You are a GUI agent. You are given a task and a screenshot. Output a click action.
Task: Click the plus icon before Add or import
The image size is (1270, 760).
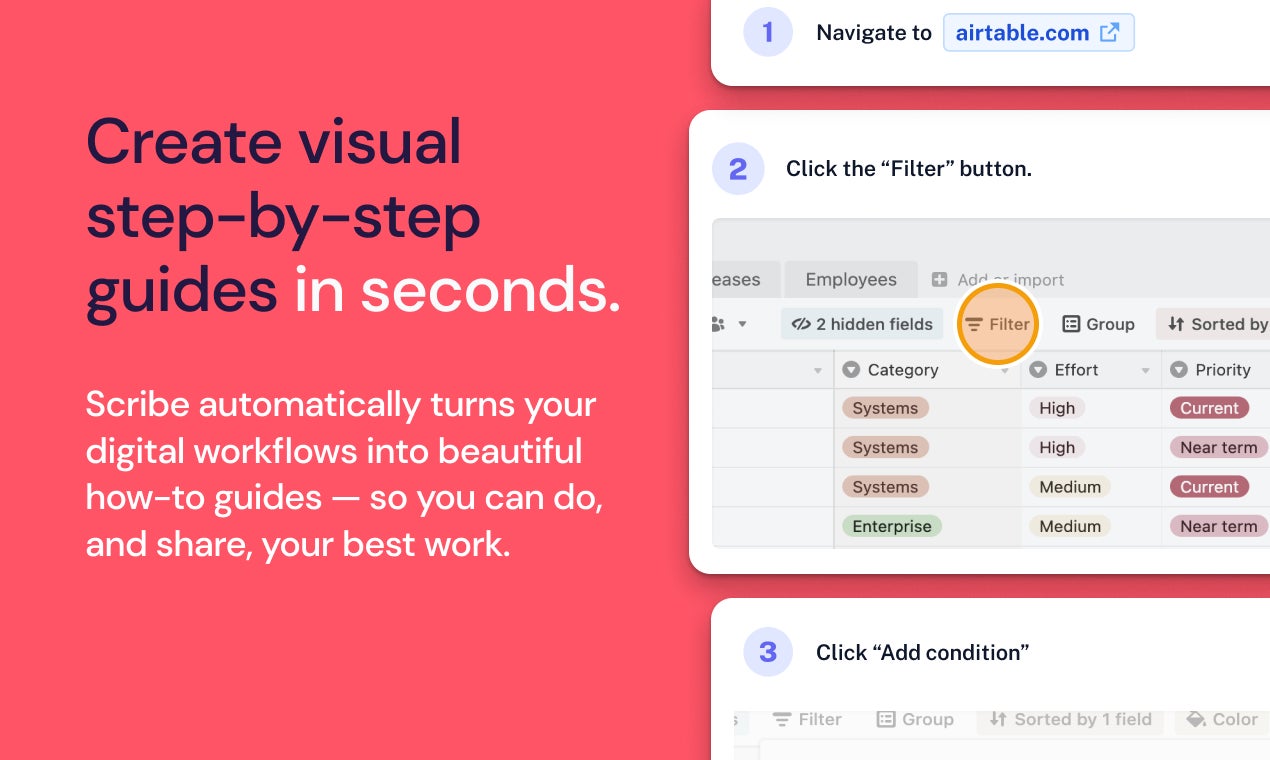[x=939, y=280]
